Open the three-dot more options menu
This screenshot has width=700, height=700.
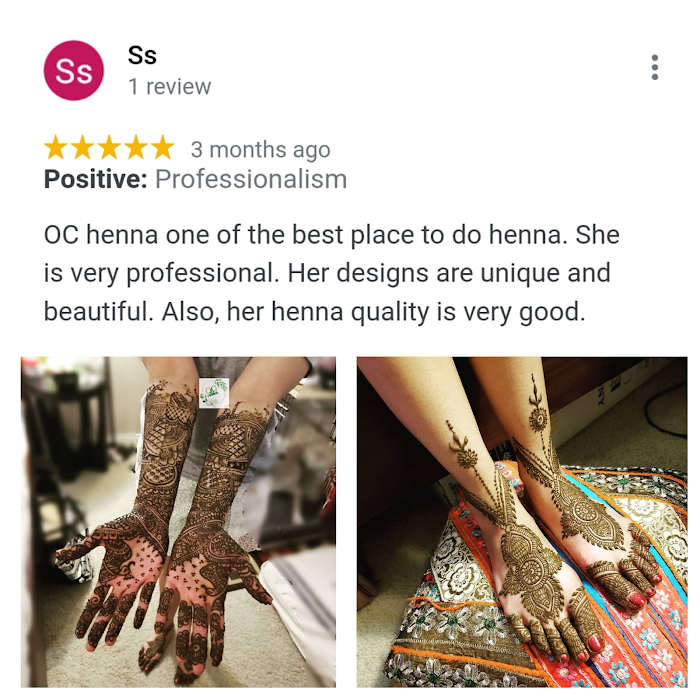tap(654, 67)
